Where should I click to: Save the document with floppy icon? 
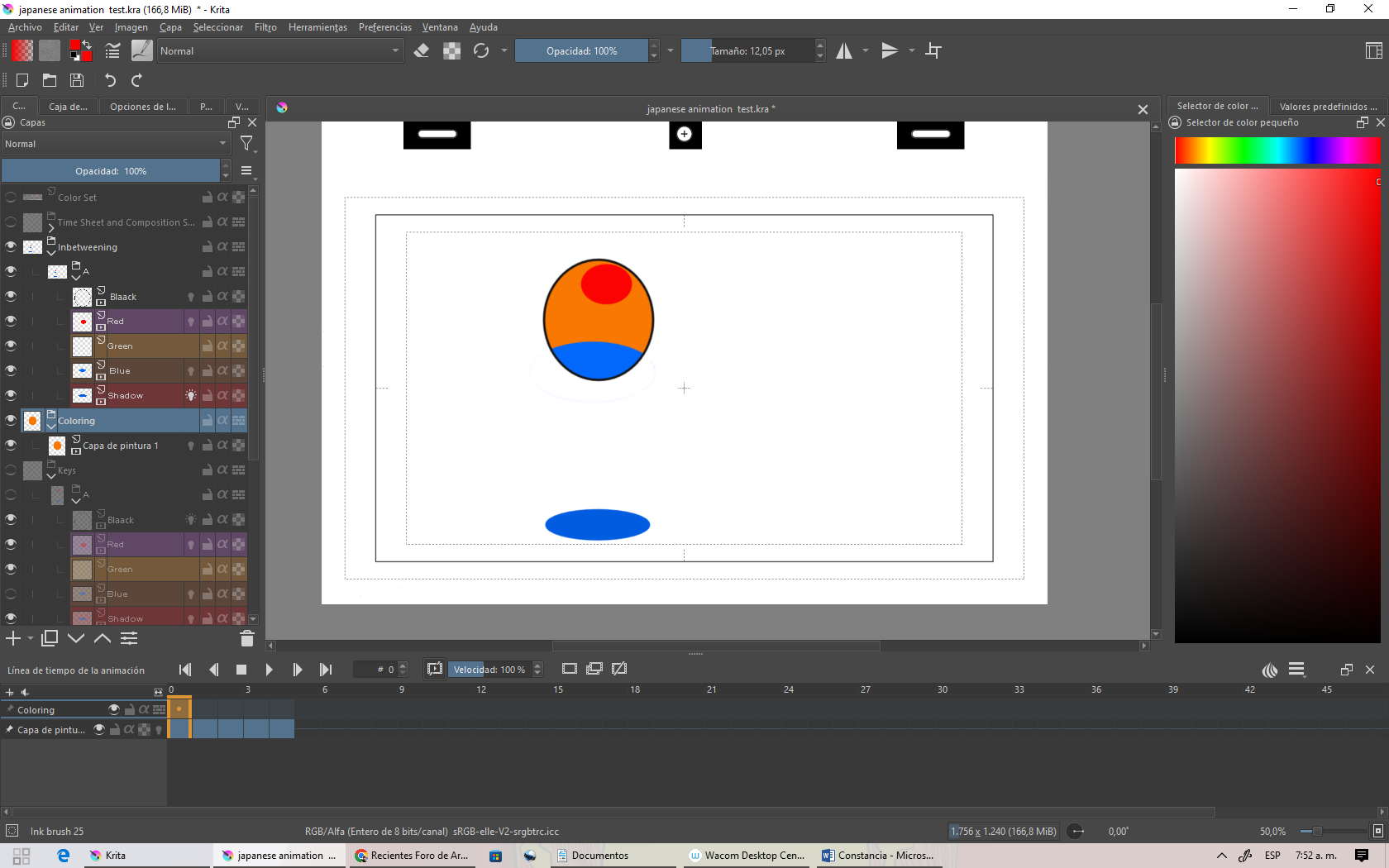77,80
